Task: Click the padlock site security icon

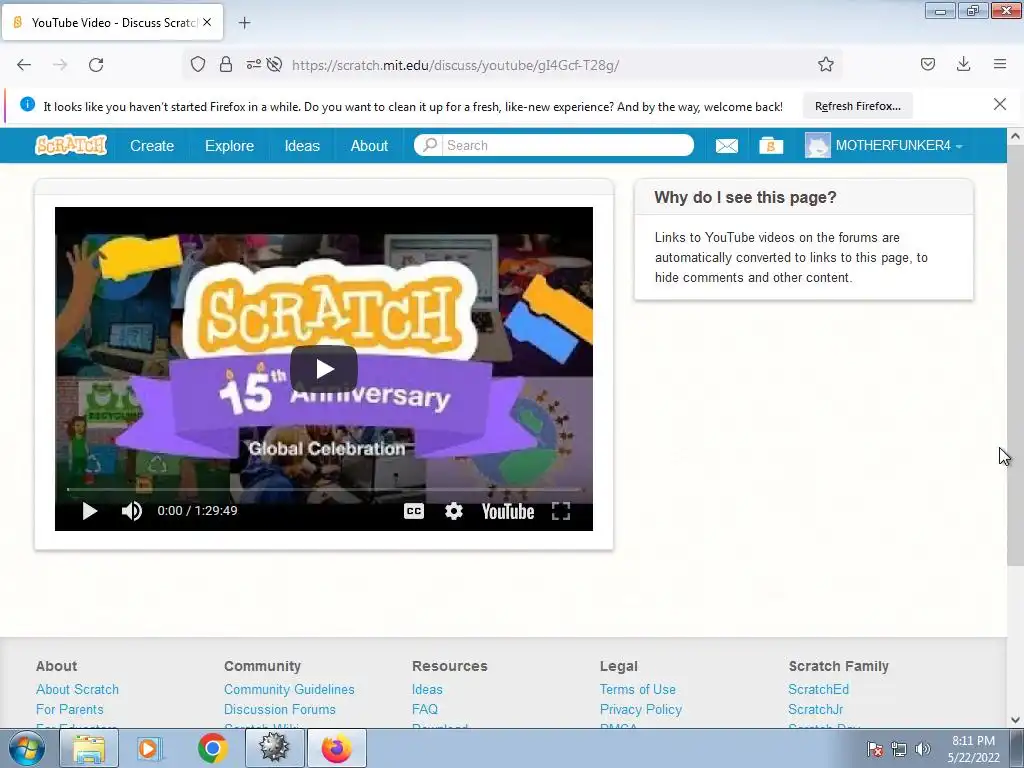Action: [x=225, y=64]
